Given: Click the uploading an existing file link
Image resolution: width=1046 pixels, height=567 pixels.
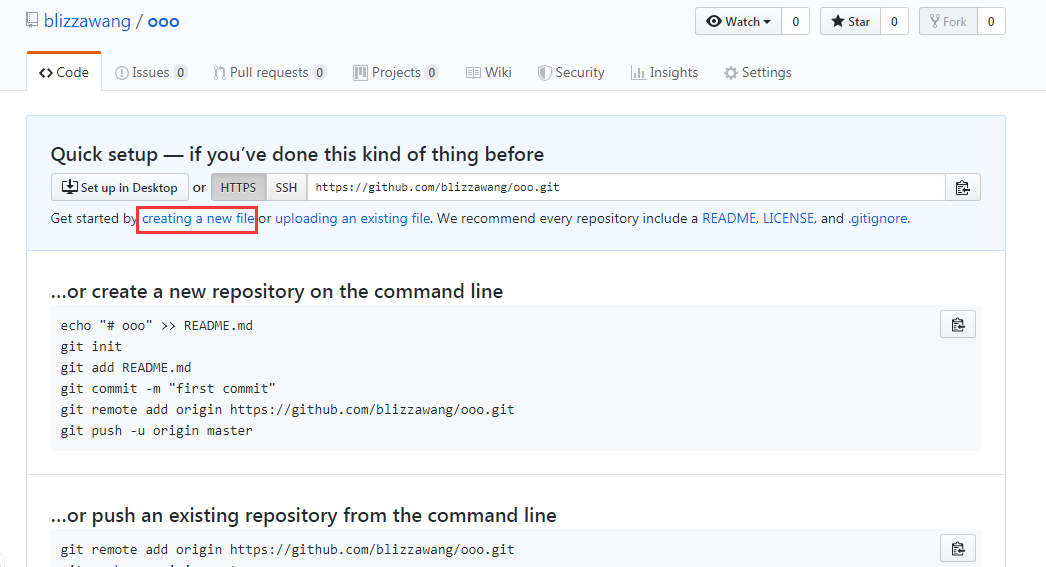Looking at the screenshot, I should pyautogui.click(x=352, y=219).
